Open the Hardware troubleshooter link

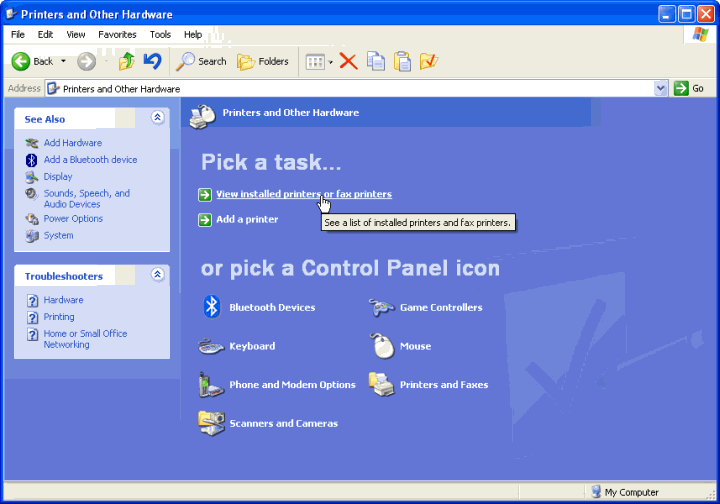click(63, 300)
